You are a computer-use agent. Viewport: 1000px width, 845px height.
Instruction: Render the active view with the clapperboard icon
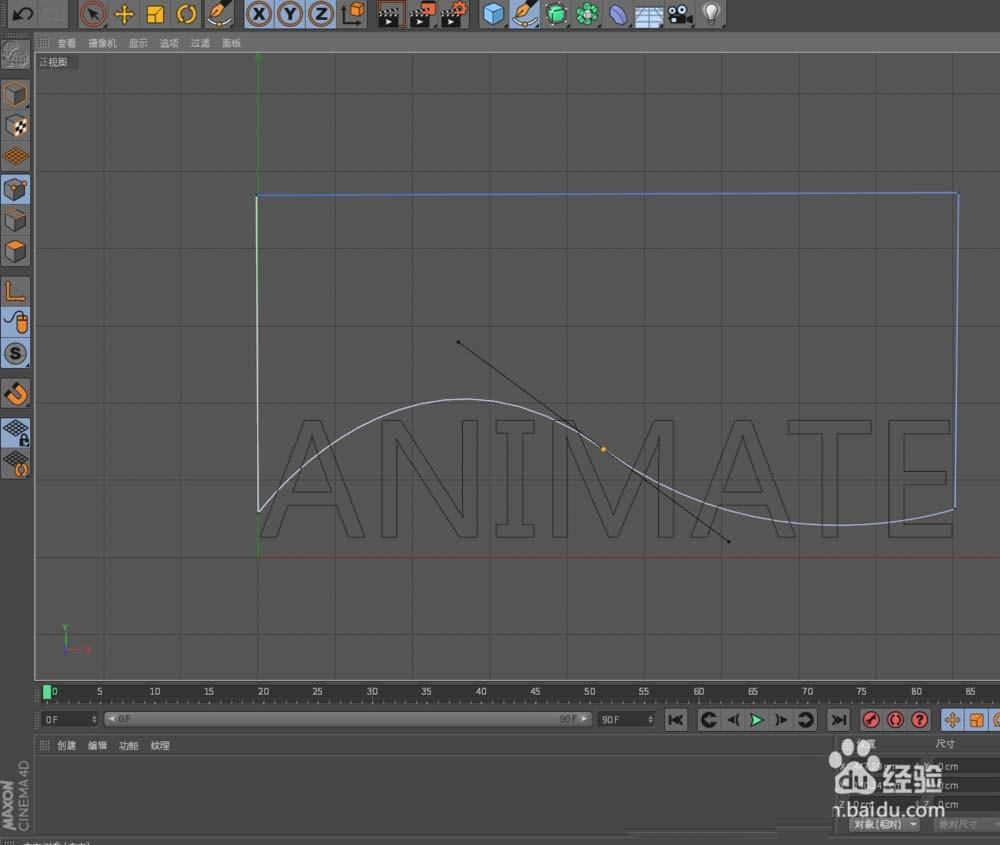pyautogui.click(x=387, y=14)
